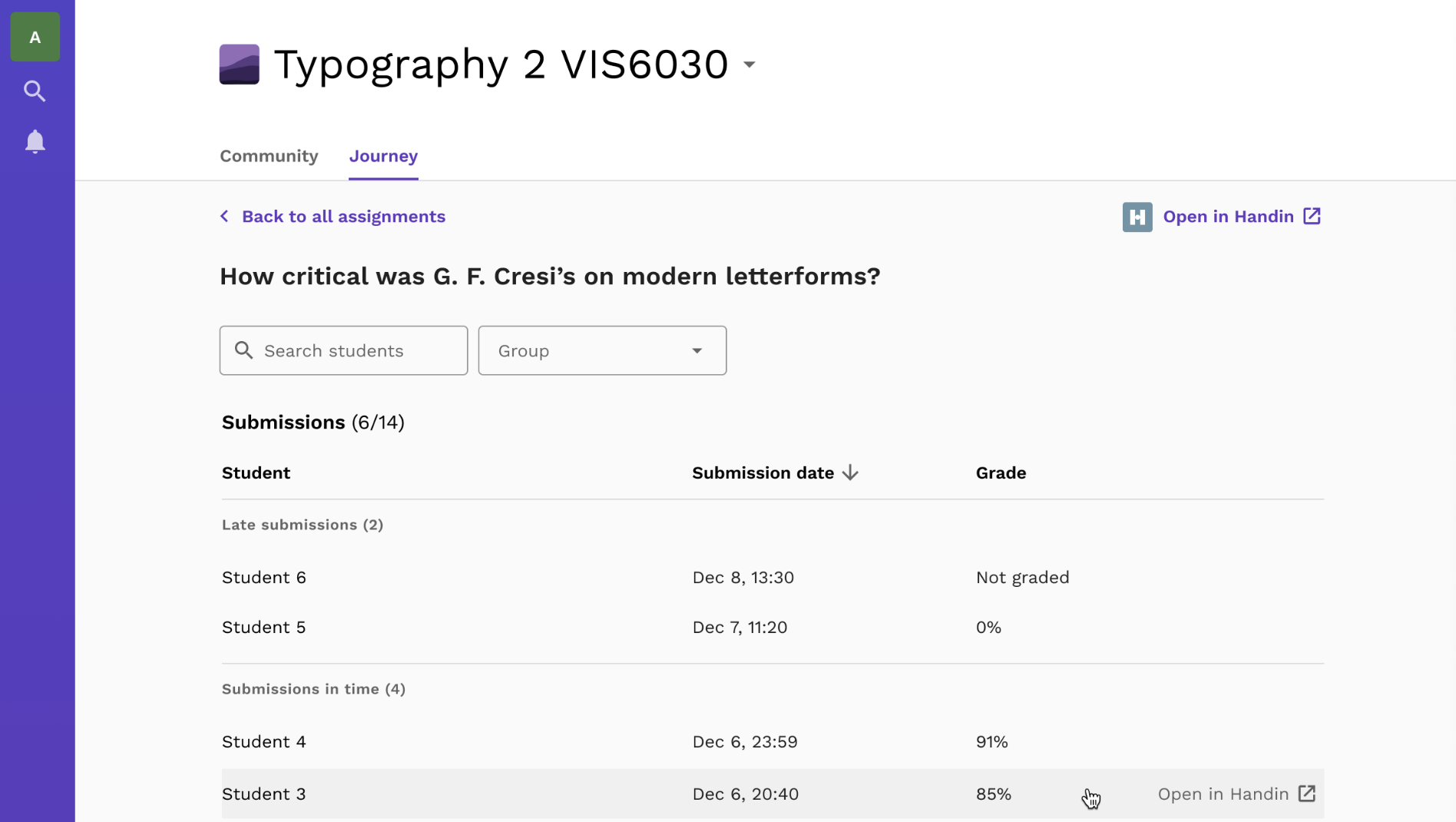Click the back chevron before Back to all assignments
Screen dimensions: 1456x822
pos(223,216)
